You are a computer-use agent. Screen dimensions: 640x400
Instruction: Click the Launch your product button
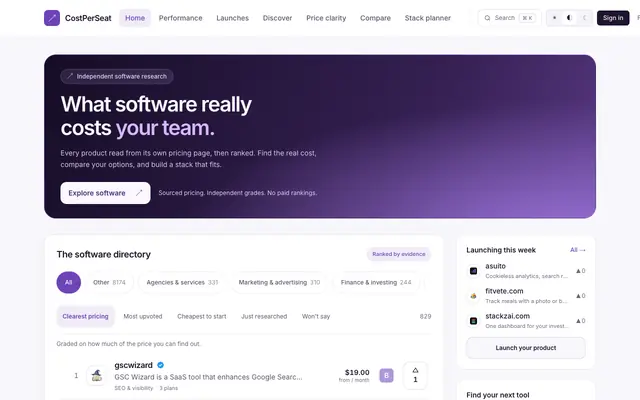(x=526, y=348)
